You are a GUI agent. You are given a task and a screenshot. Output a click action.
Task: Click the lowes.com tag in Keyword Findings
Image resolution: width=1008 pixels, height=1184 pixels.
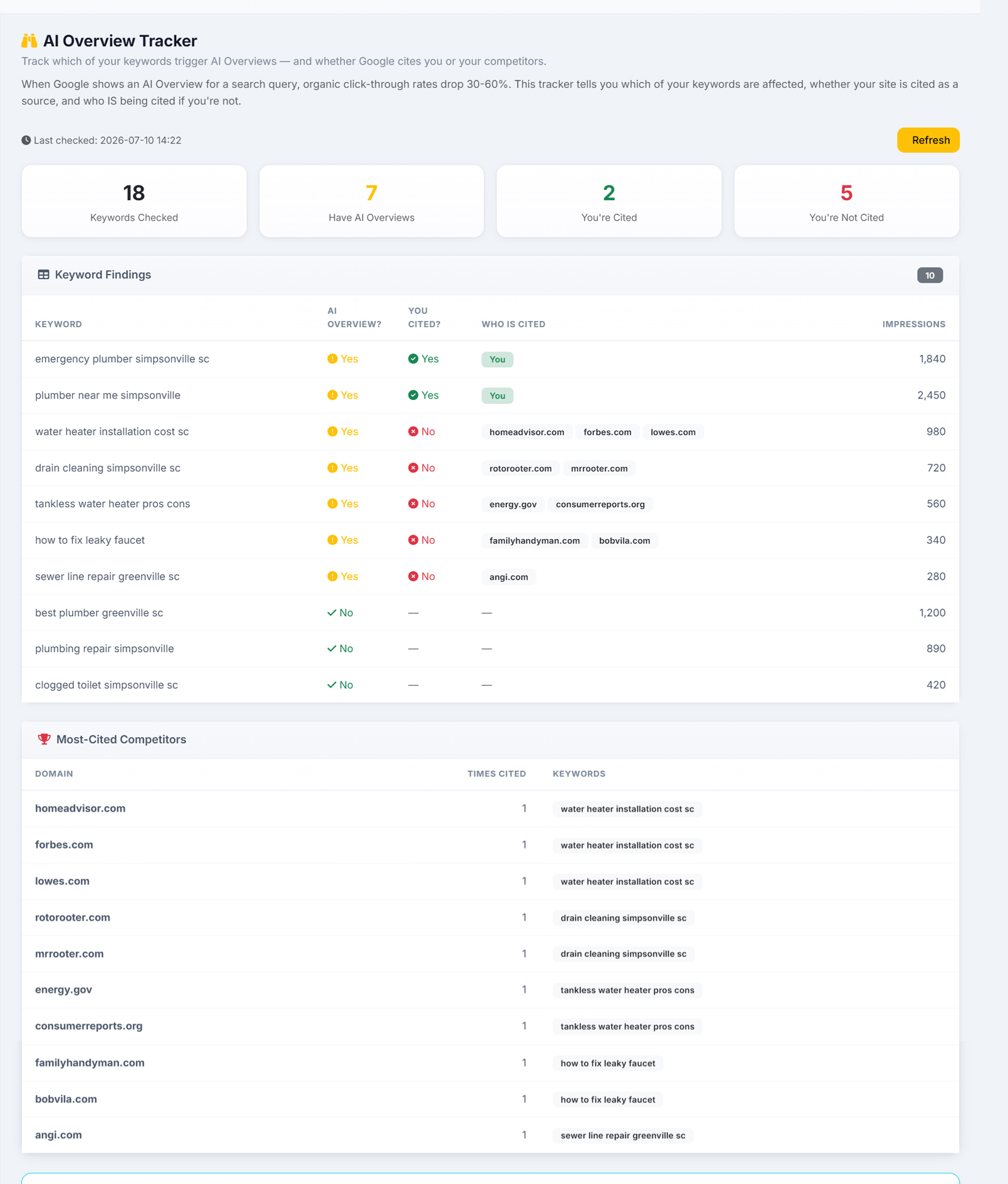click(673, 432)
